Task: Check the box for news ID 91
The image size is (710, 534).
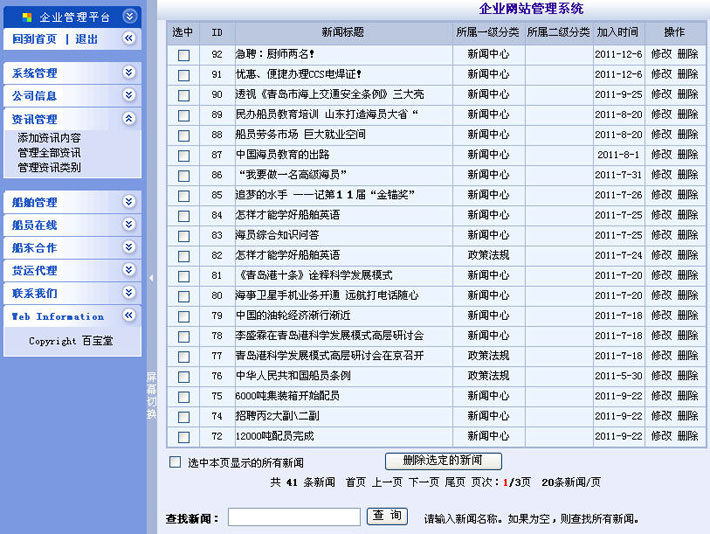Action: click(183, 75)
